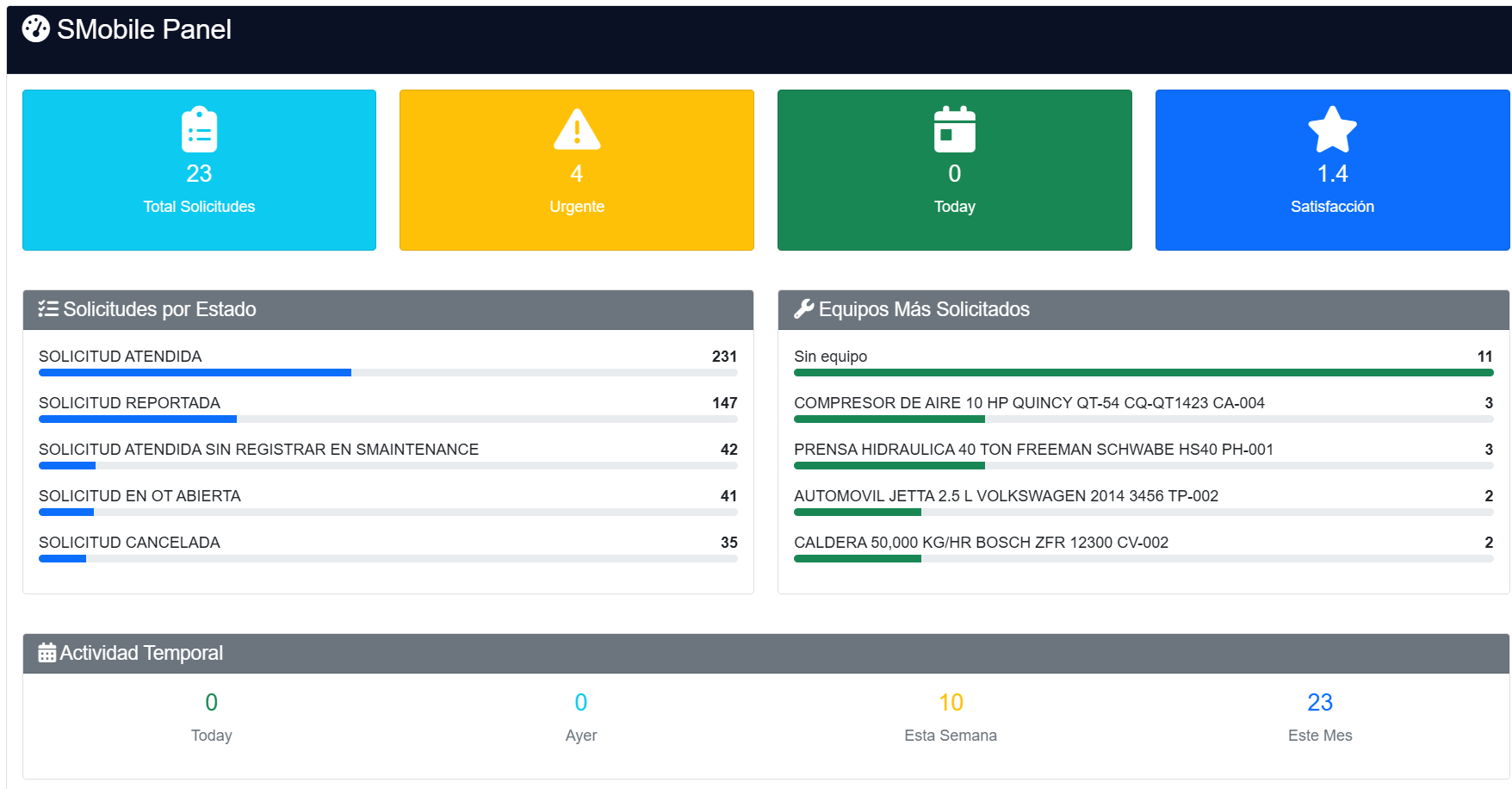Click the Ayer activity label
Image resolution: width=1512 pixels, height=789 pixels.
[581, 736]
